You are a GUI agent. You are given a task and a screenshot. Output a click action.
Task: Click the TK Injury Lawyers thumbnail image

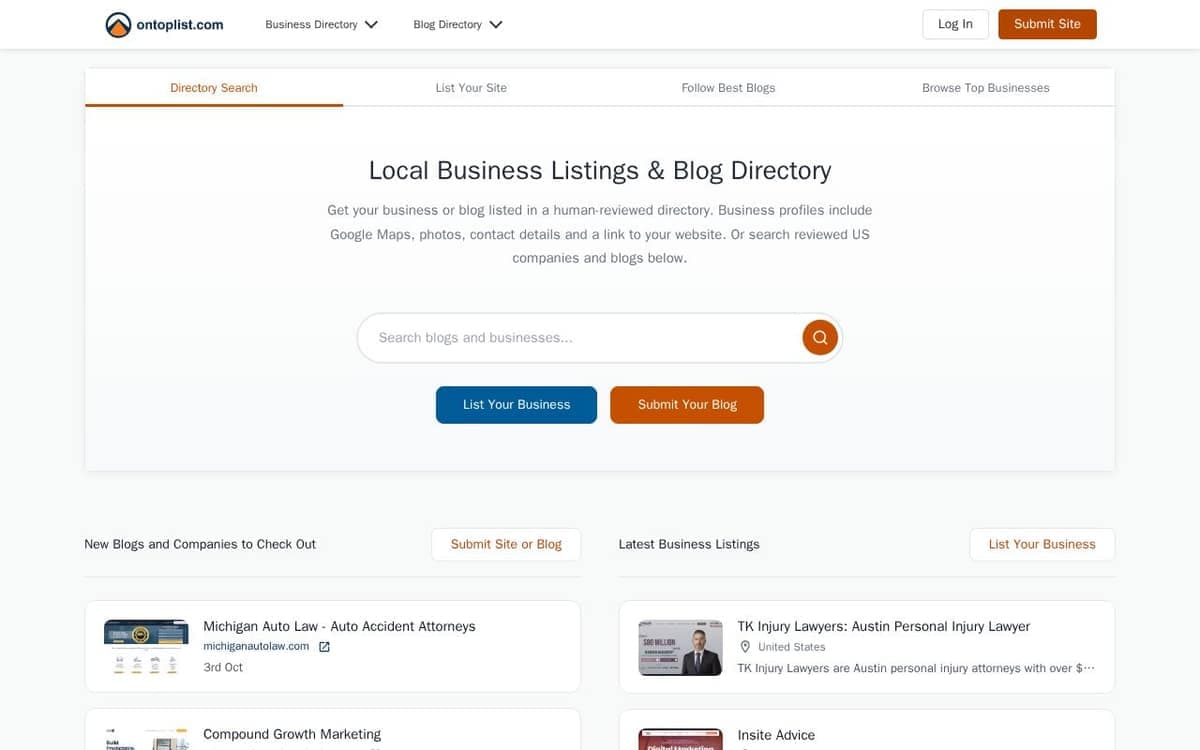[680, 647]
